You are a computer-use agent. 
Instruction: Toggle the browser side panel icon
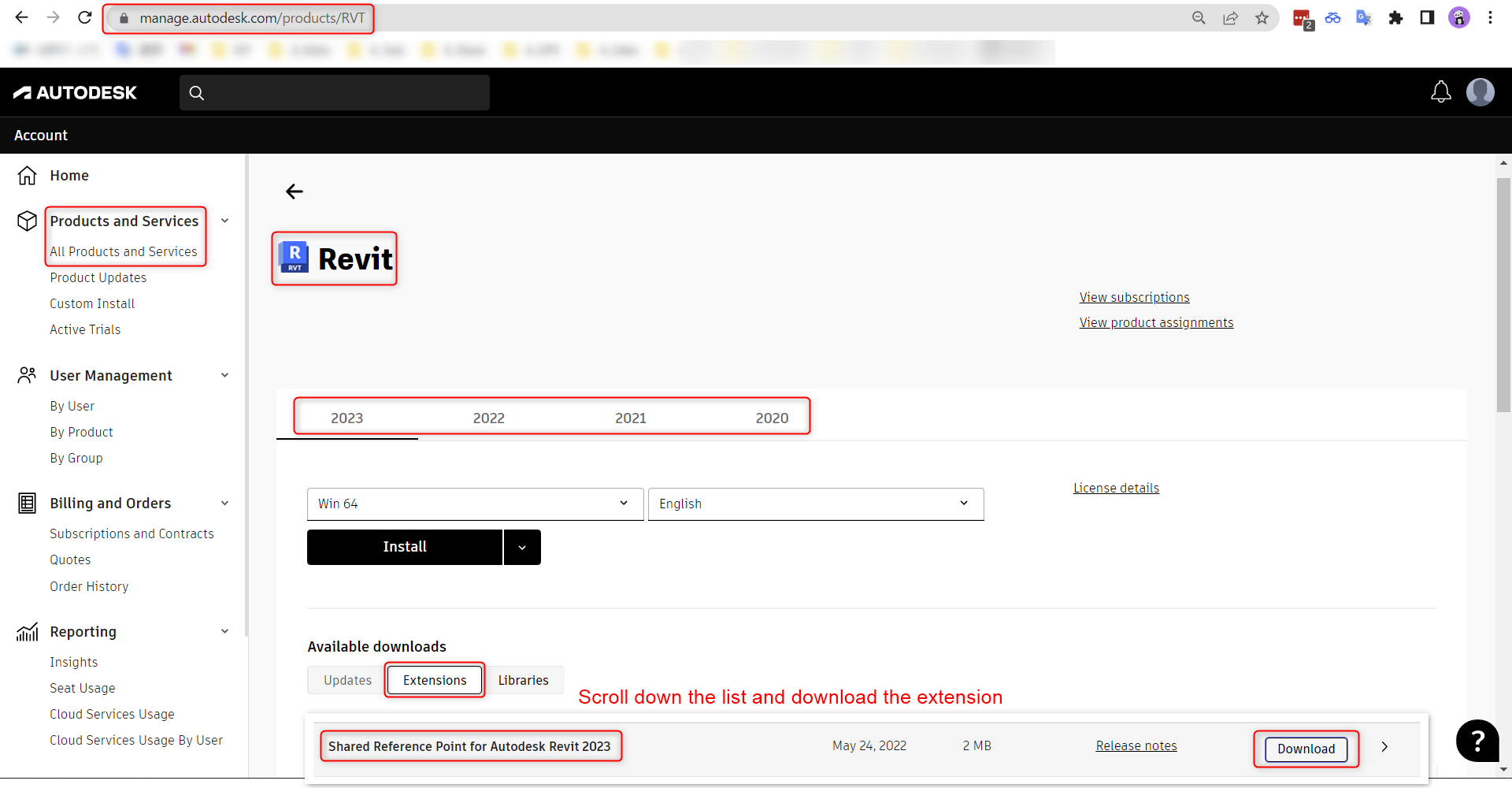tap(1427, 17)
